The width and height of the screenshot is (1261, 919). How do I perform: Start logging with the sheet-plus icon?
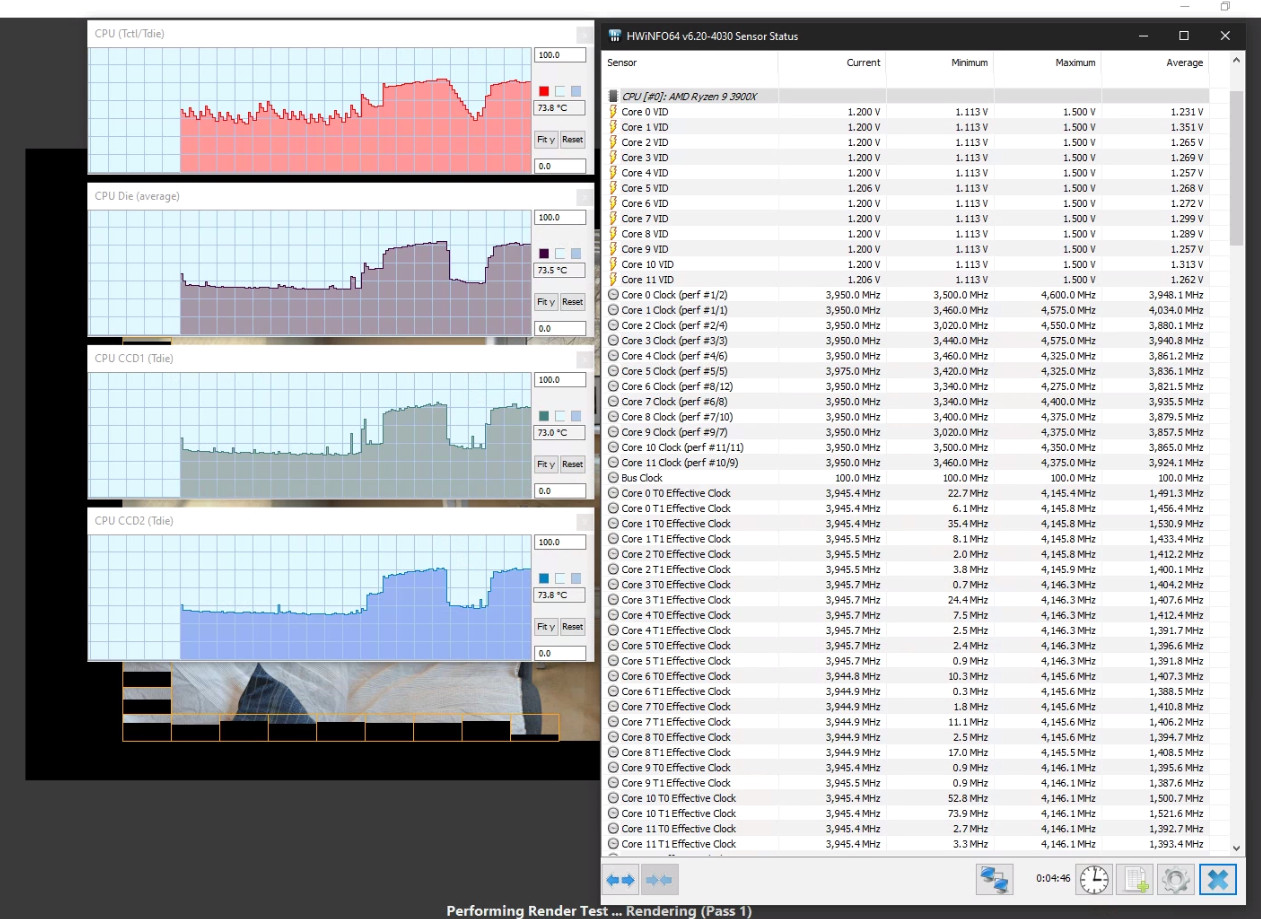[x=1135, y=880]
